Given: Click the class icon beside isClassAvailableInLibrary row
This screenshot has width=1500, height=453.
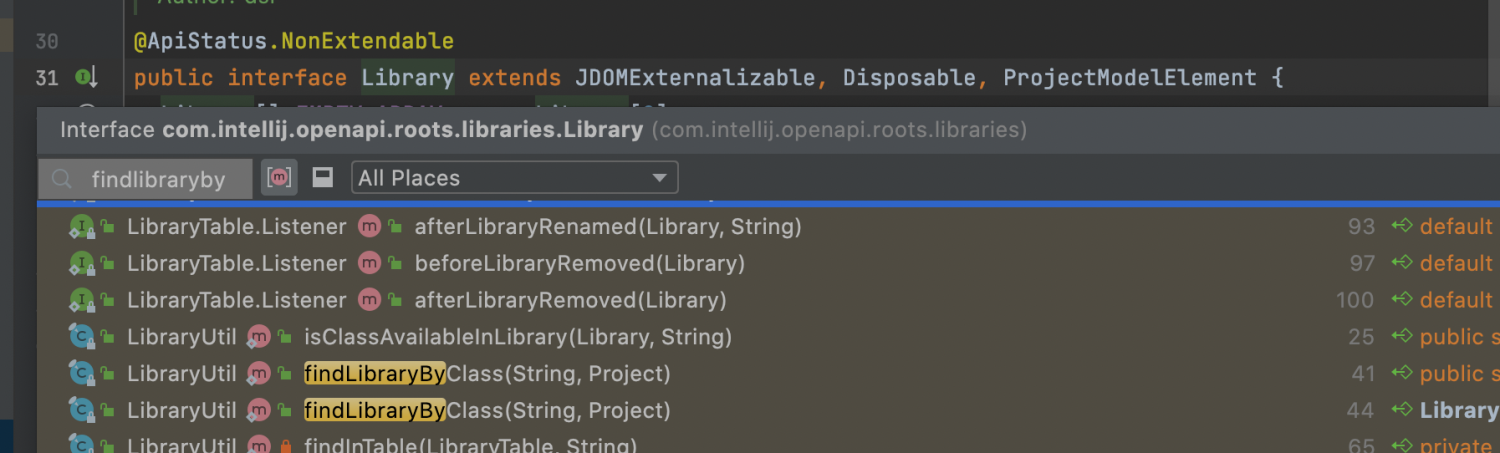Looking at the screenshot, I should click(81, 337).
